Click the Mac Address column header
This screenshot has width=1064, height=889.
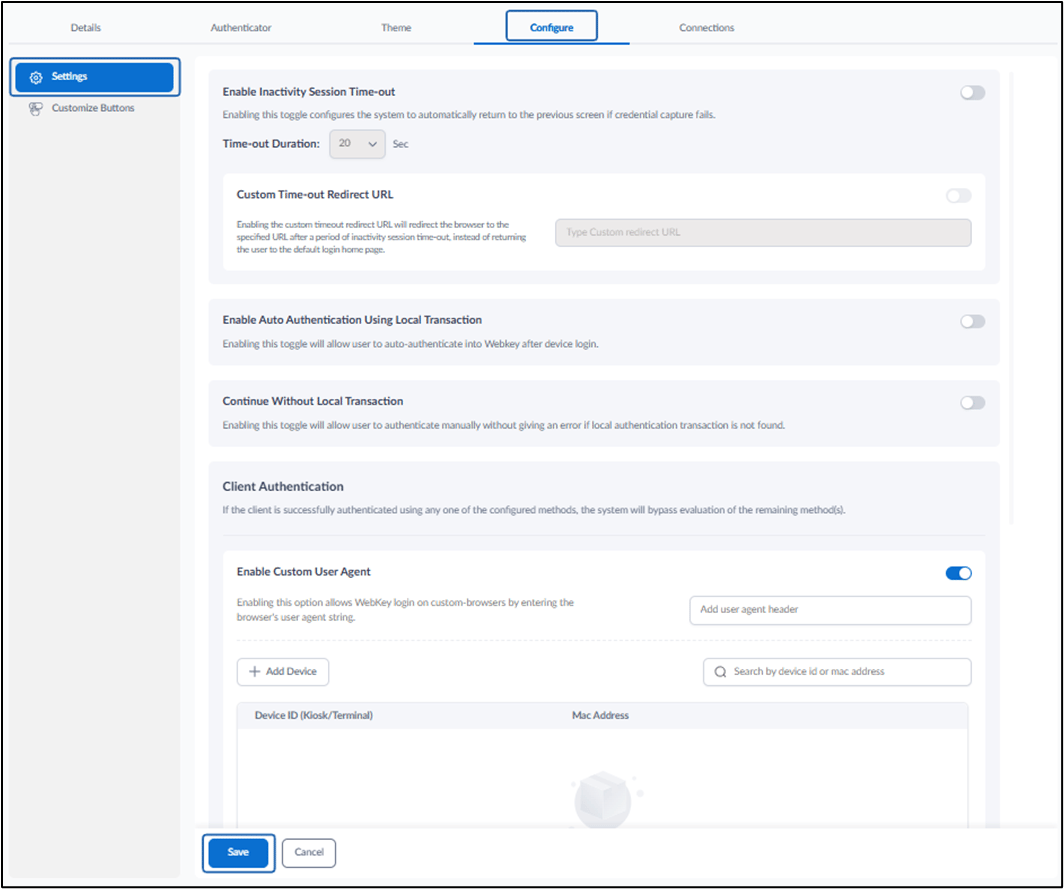pyautogui.click(x=601, y=715)
